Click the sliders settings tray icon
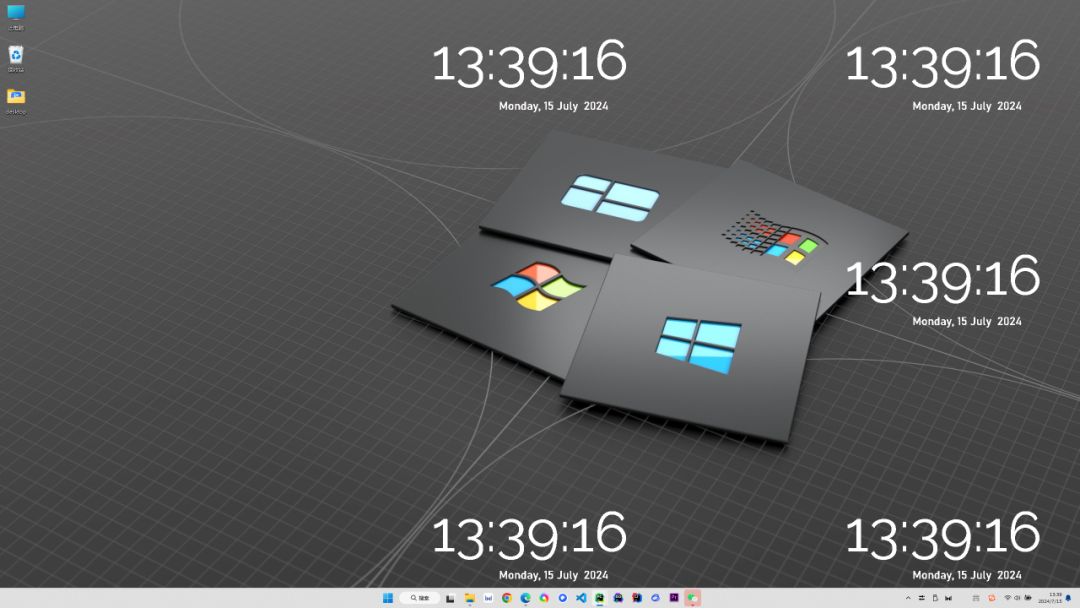The width and height of the screenshot is (1080, 608). pyautogui.click(x=922, y=598)
